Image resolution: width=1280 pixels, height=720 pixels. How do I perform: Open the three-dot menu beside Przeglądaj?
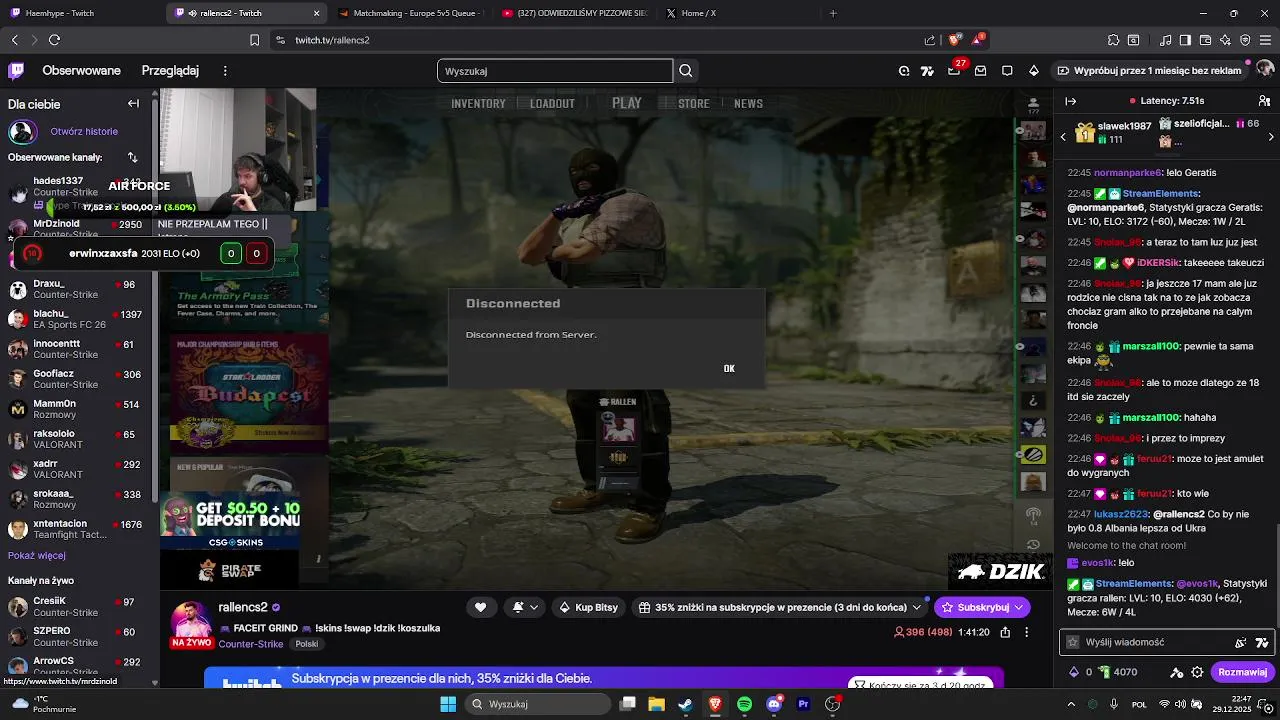pyautogui.click(x=225, y=71)
